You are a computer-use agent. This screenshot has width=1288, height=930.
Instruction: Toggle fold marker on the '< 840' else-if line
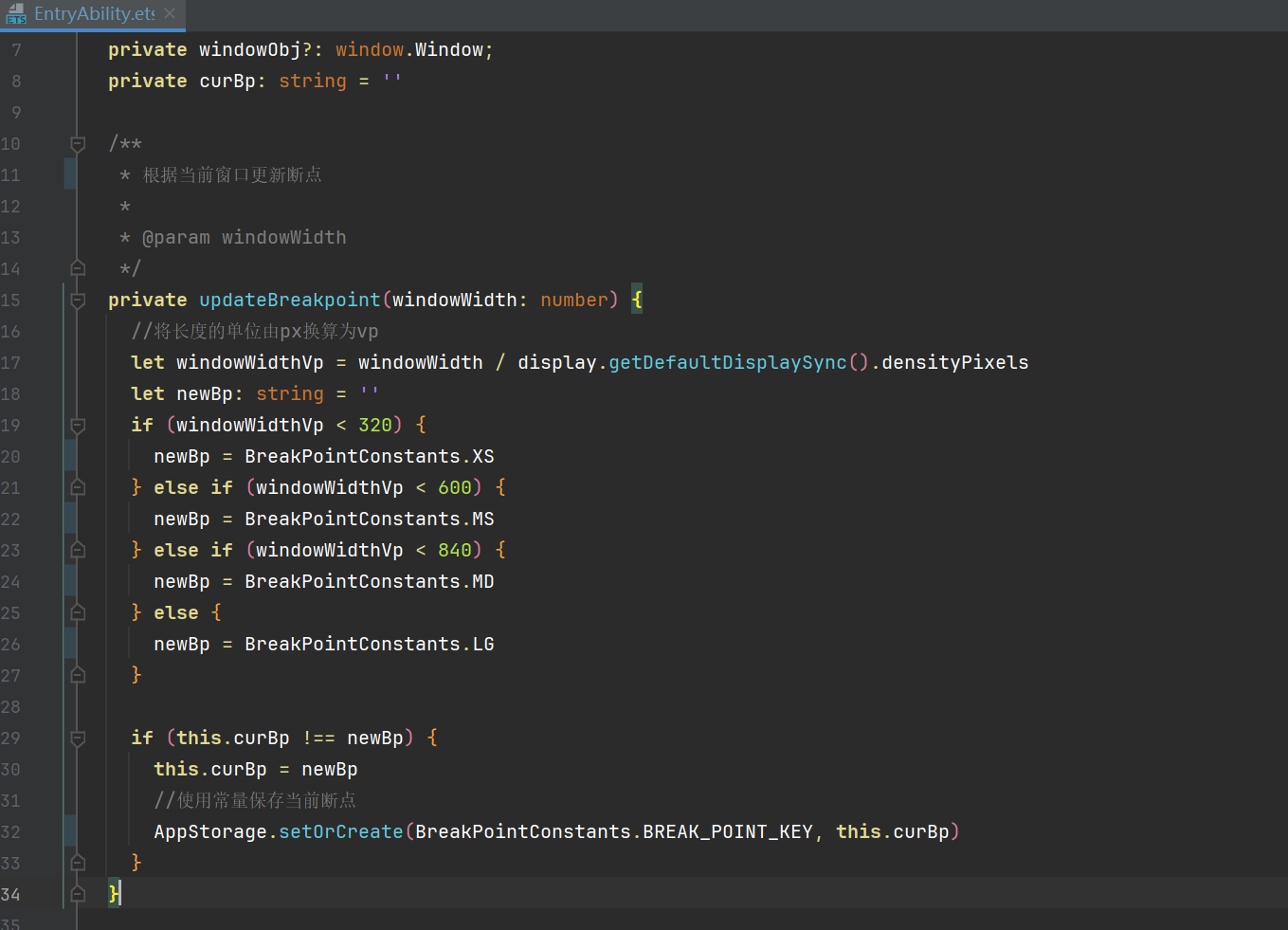pos(78,551)
